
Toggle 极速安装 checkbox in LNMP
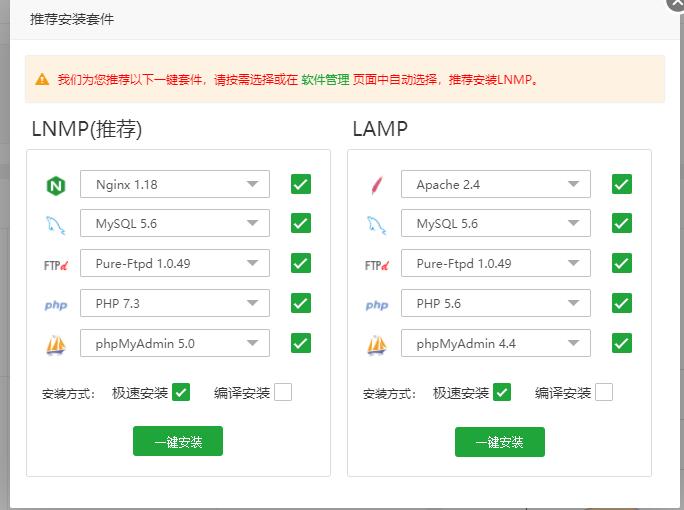[x=181, y=392]
